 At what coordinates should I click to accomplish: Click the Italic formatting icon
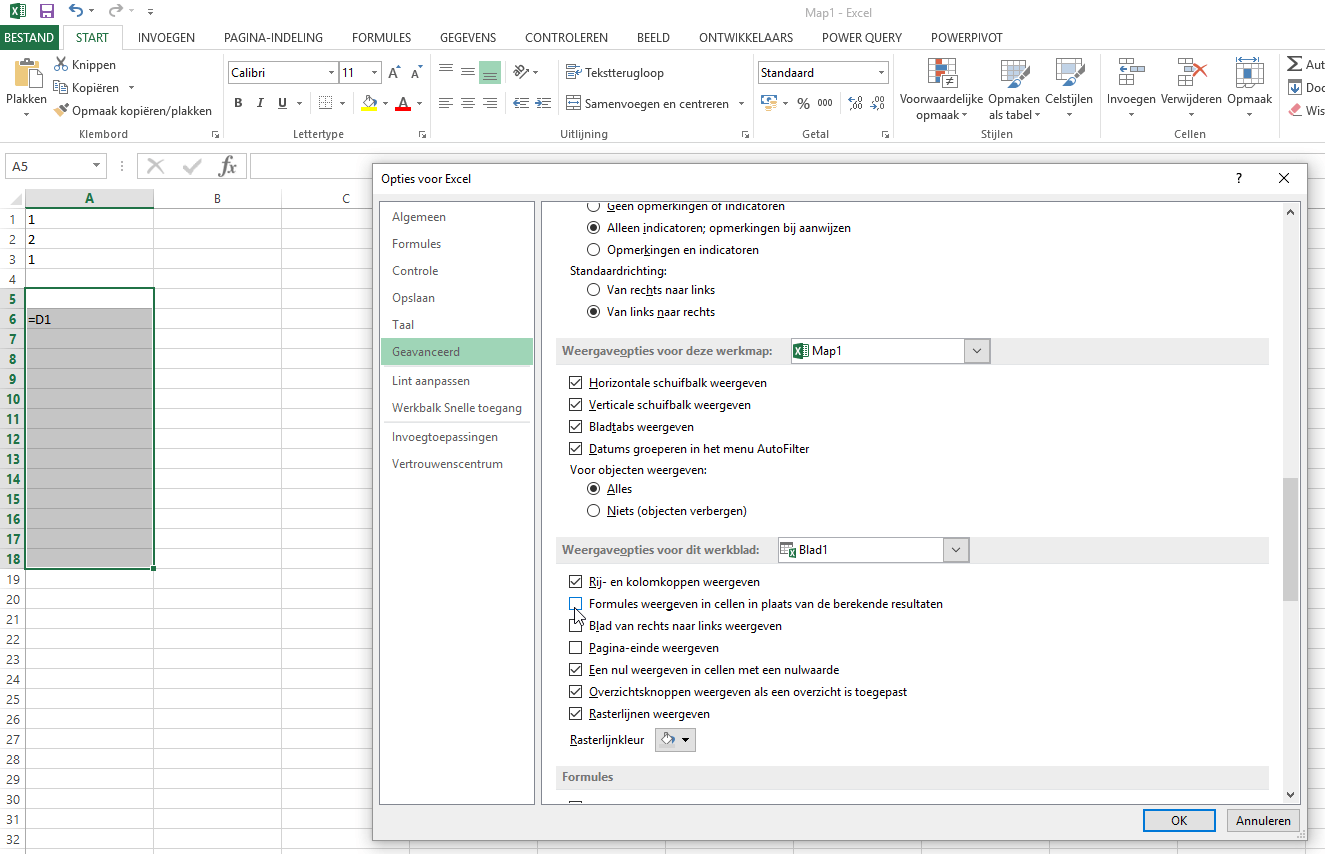pyautogui.click(x=260, y=103)
